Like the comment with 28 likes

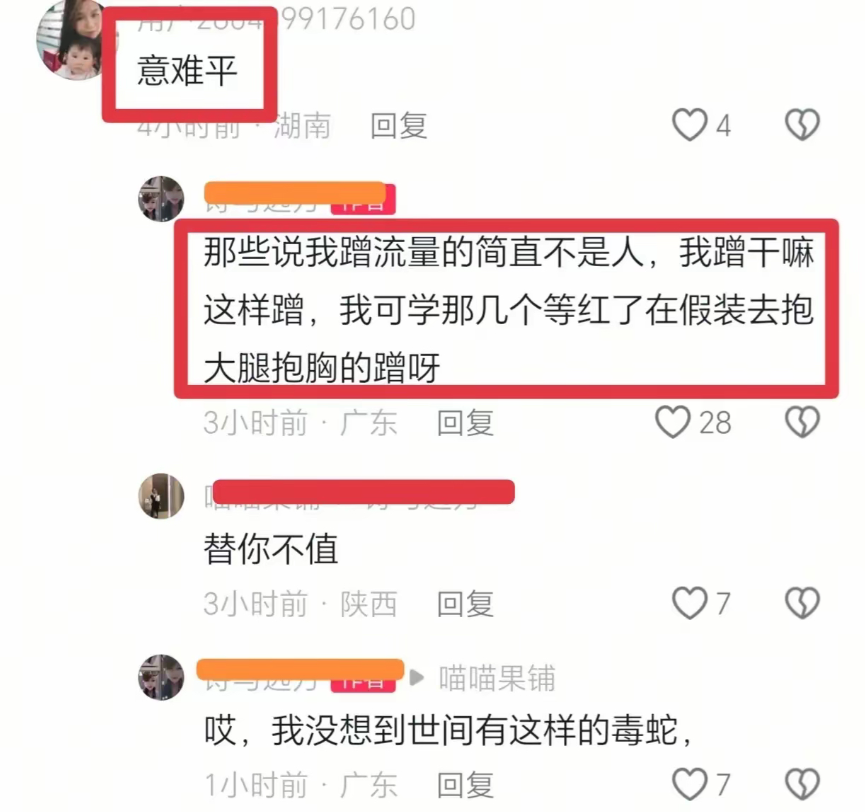pyautogui.click(x=673, y=422)
